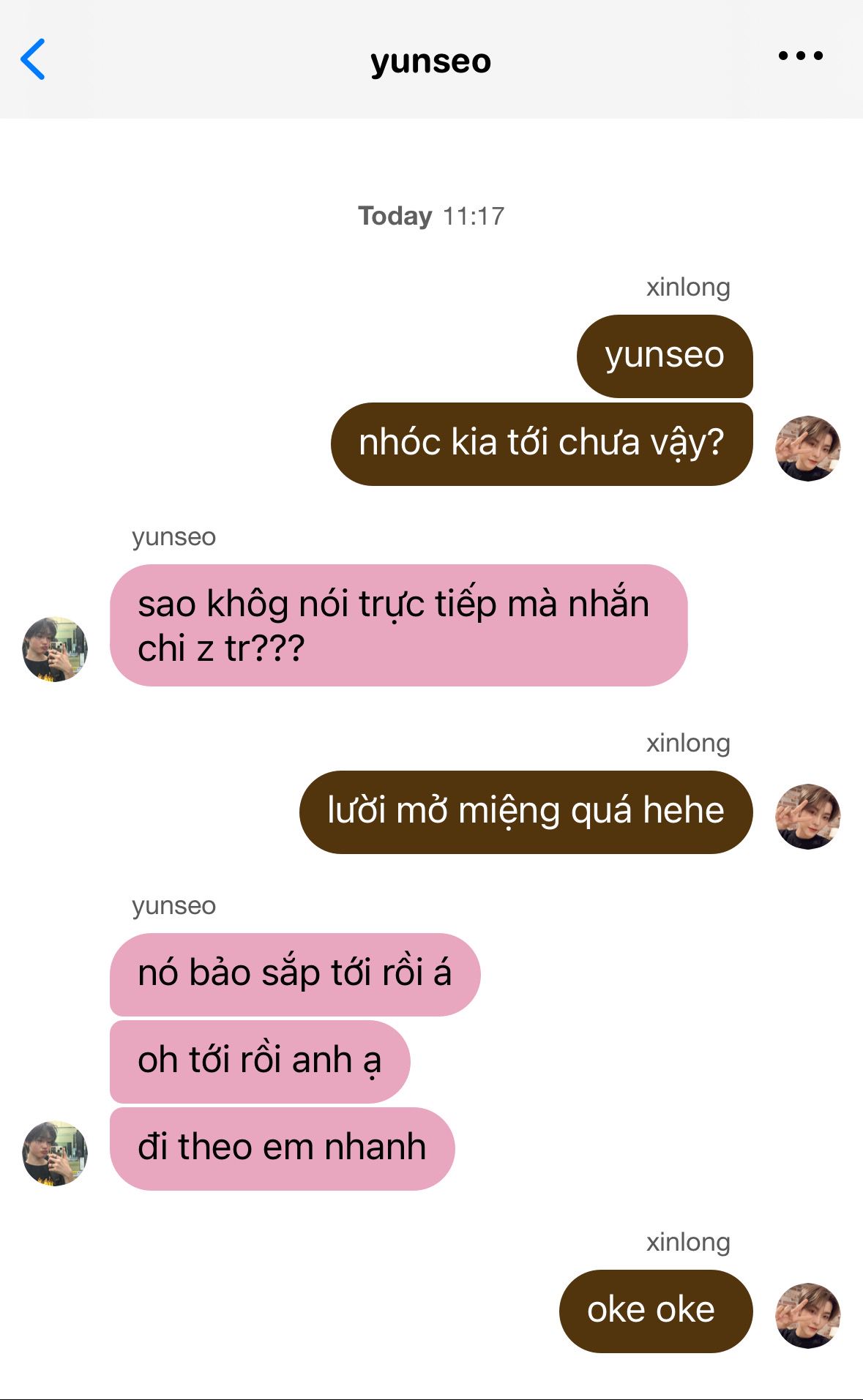Select the "sao không nói trực tiếp" pink bubble
The height and width of the screenshot is (1400, 863).
click(399, 625)
